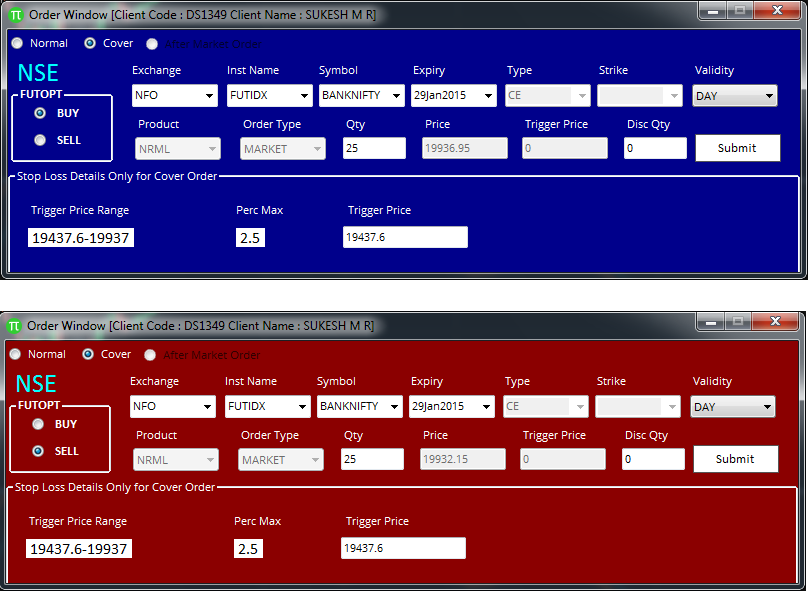The width and height of the screenshot is (808, 597).
Task: Click the Pi logo in the red order window title bar
Action: 14,326
